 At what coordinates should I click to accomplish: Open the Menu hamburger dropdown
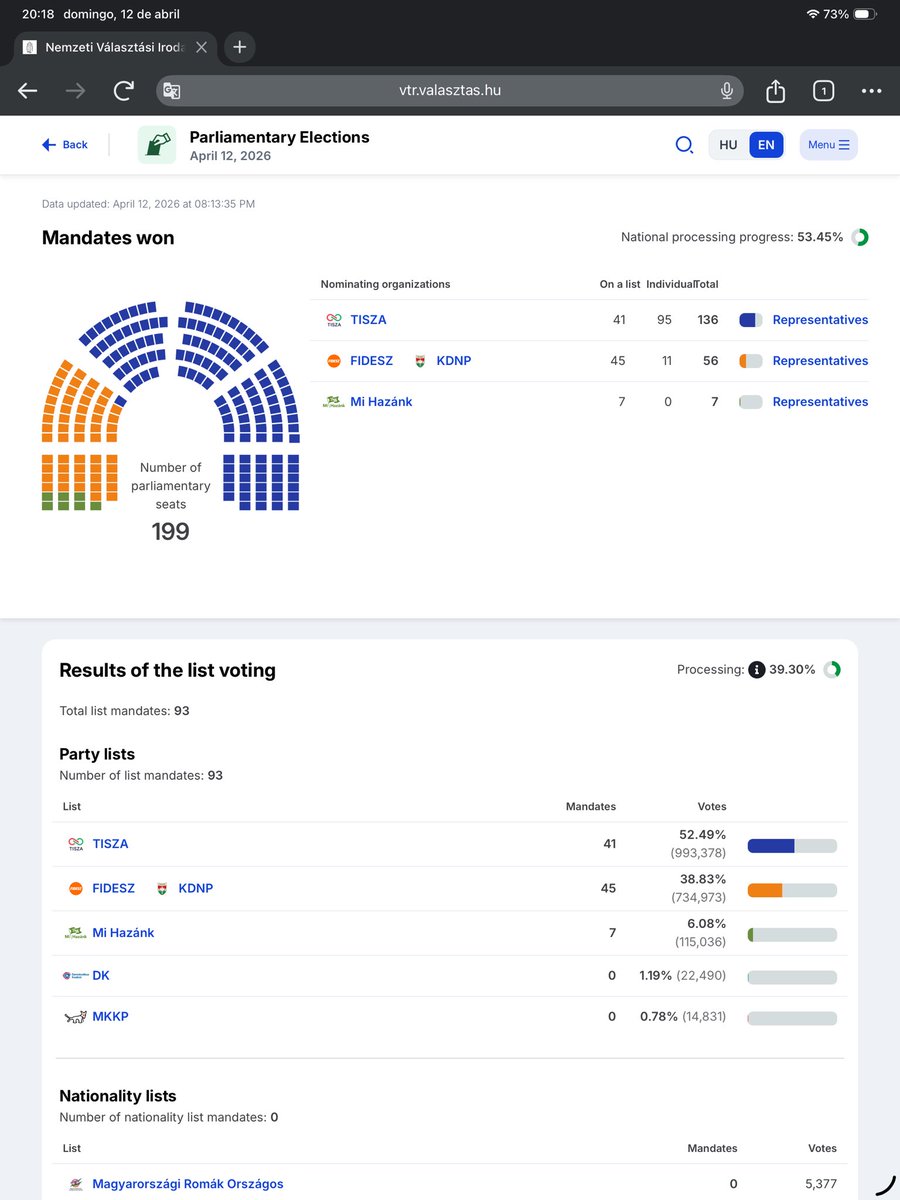pyautogui.click(x=828, y=145)
